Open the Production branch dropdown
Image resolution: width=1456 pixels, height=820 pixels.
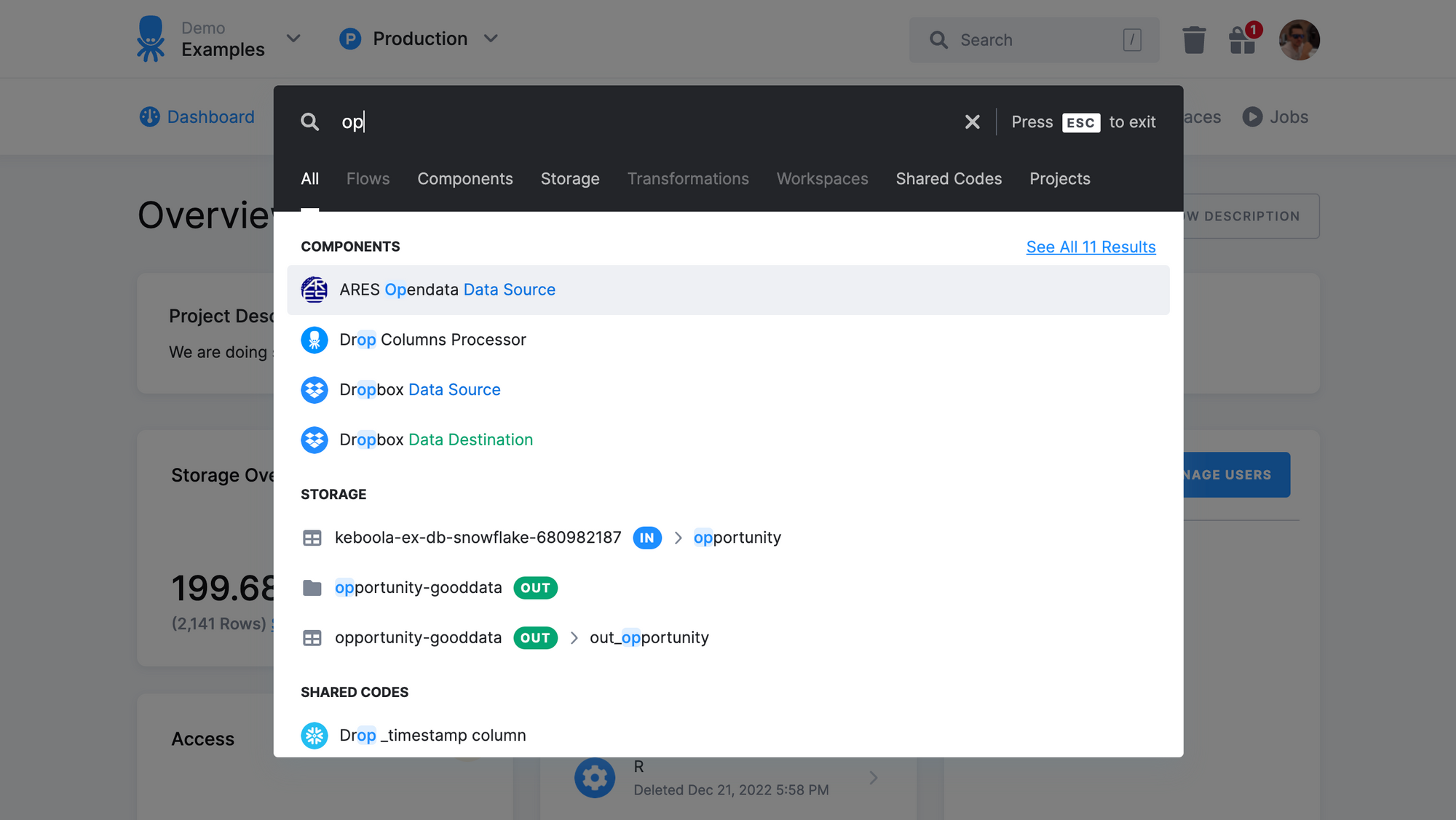(419, 39)
